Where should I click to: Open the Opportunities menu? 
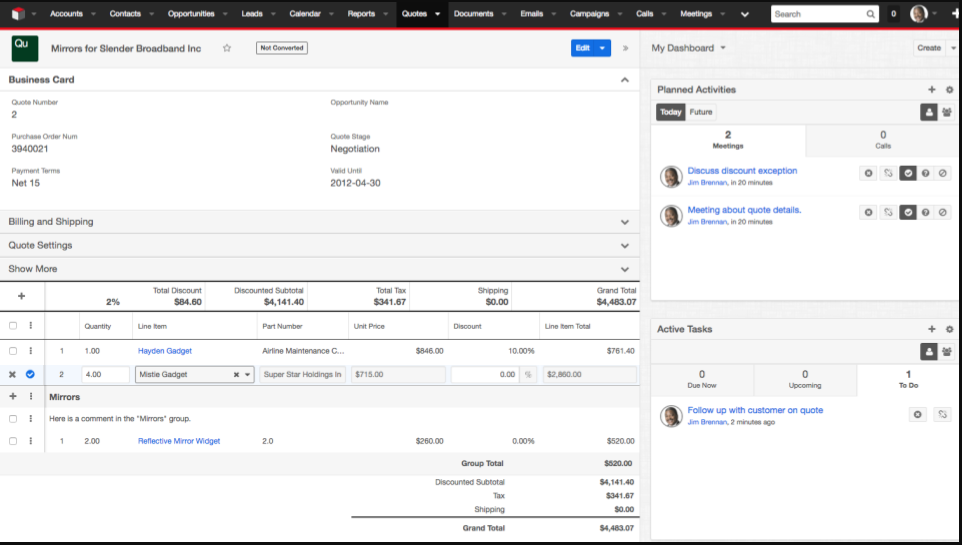tap(191, 14)
